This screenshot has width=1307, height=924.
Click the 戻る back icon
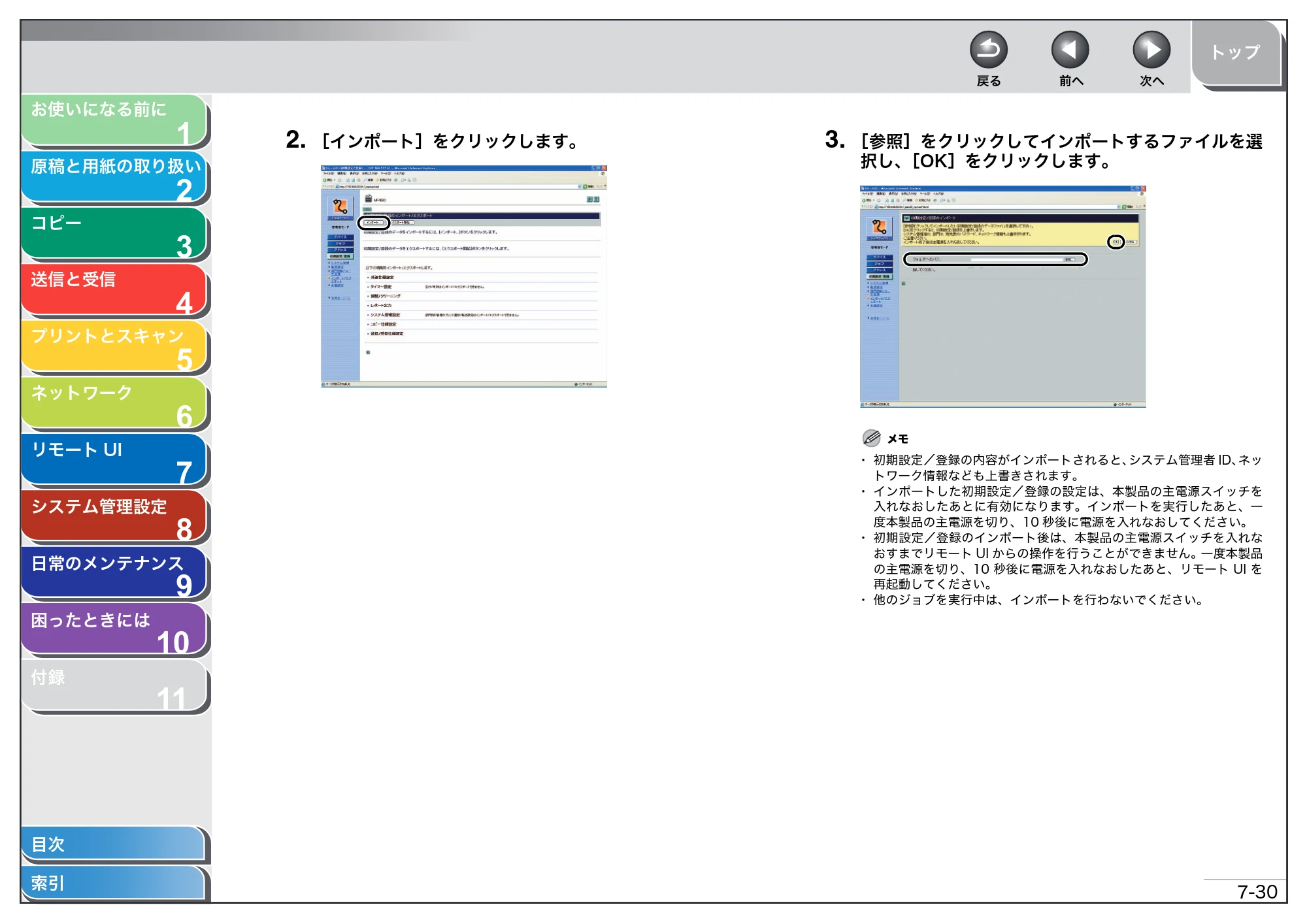pos(988,50)
